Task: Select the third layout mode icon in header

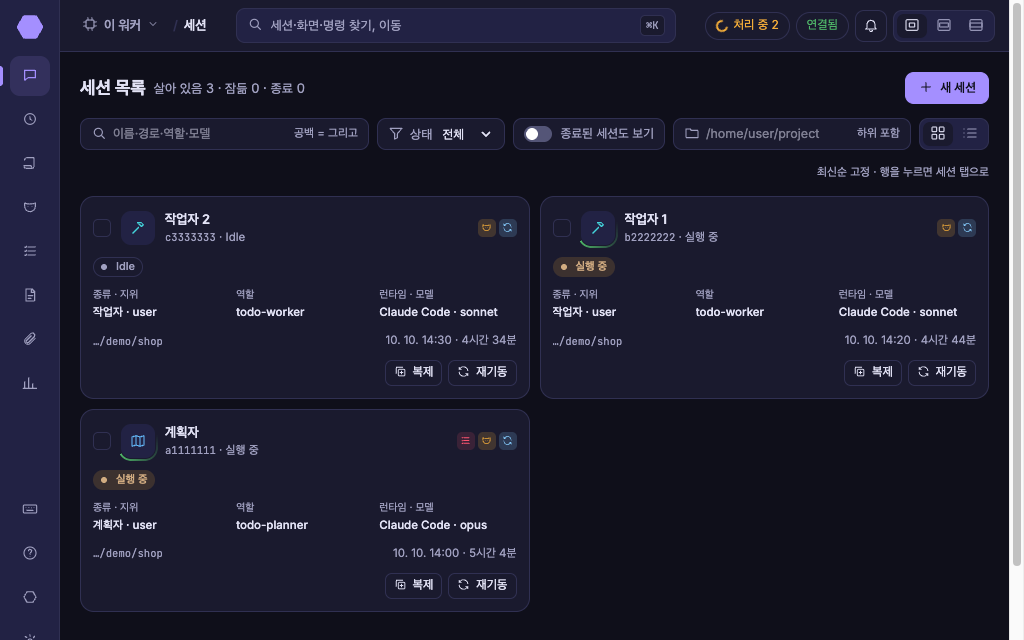Action: point(976,25)
